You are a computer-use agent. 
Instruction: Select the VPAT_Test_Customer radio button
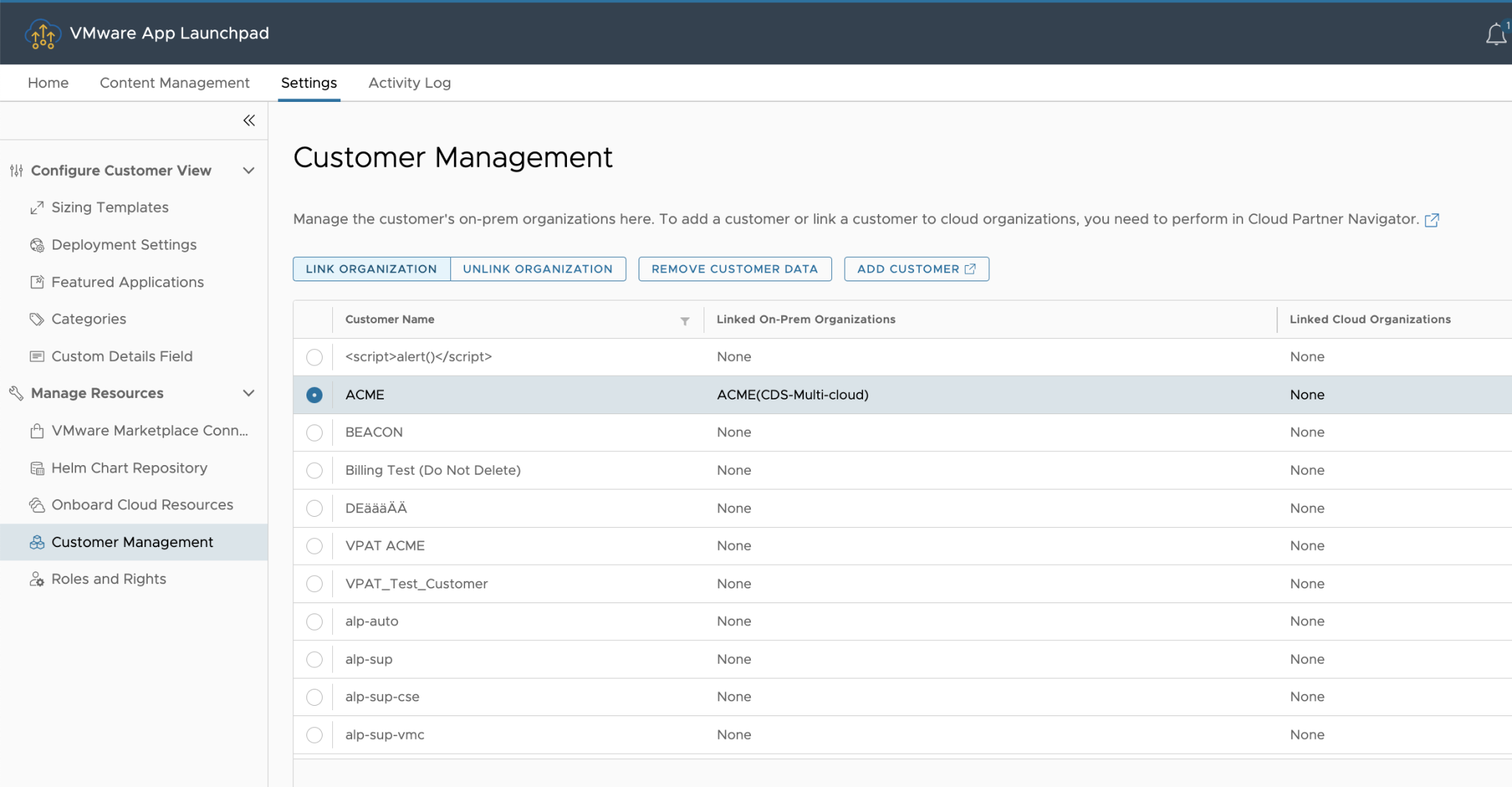point(315,583)
